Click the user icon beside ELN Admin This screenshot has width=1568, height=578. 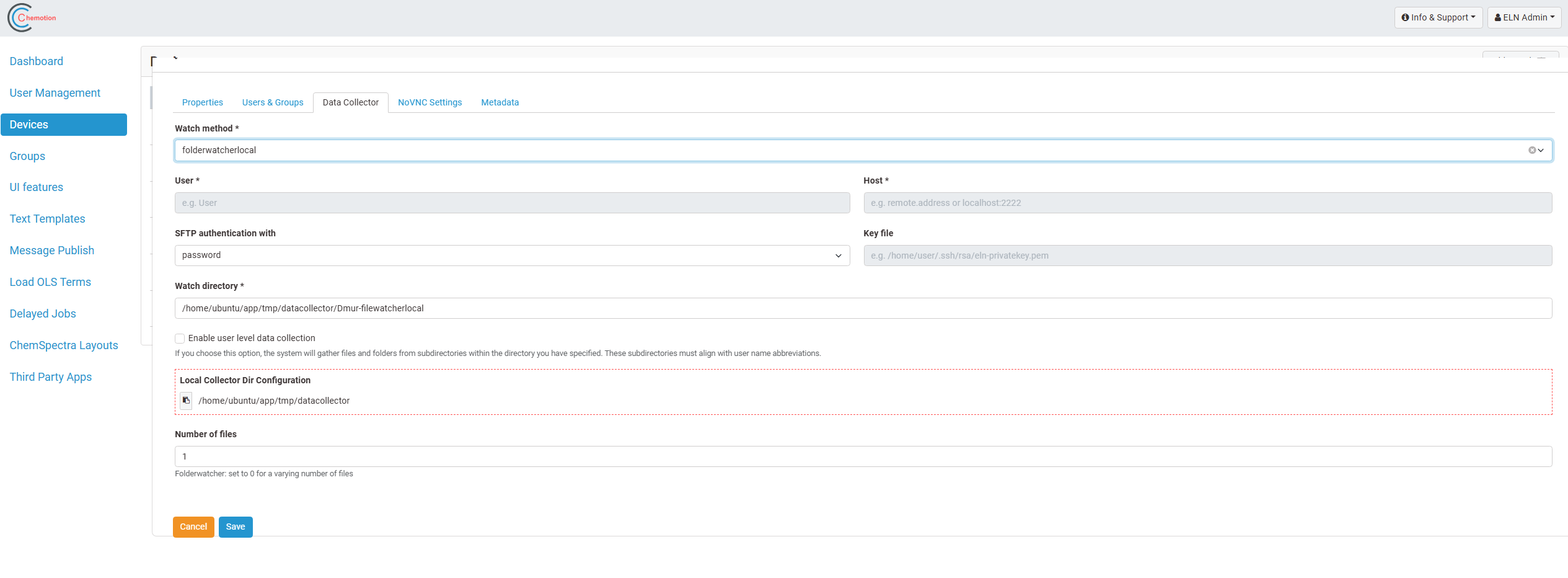point(1497,17)
